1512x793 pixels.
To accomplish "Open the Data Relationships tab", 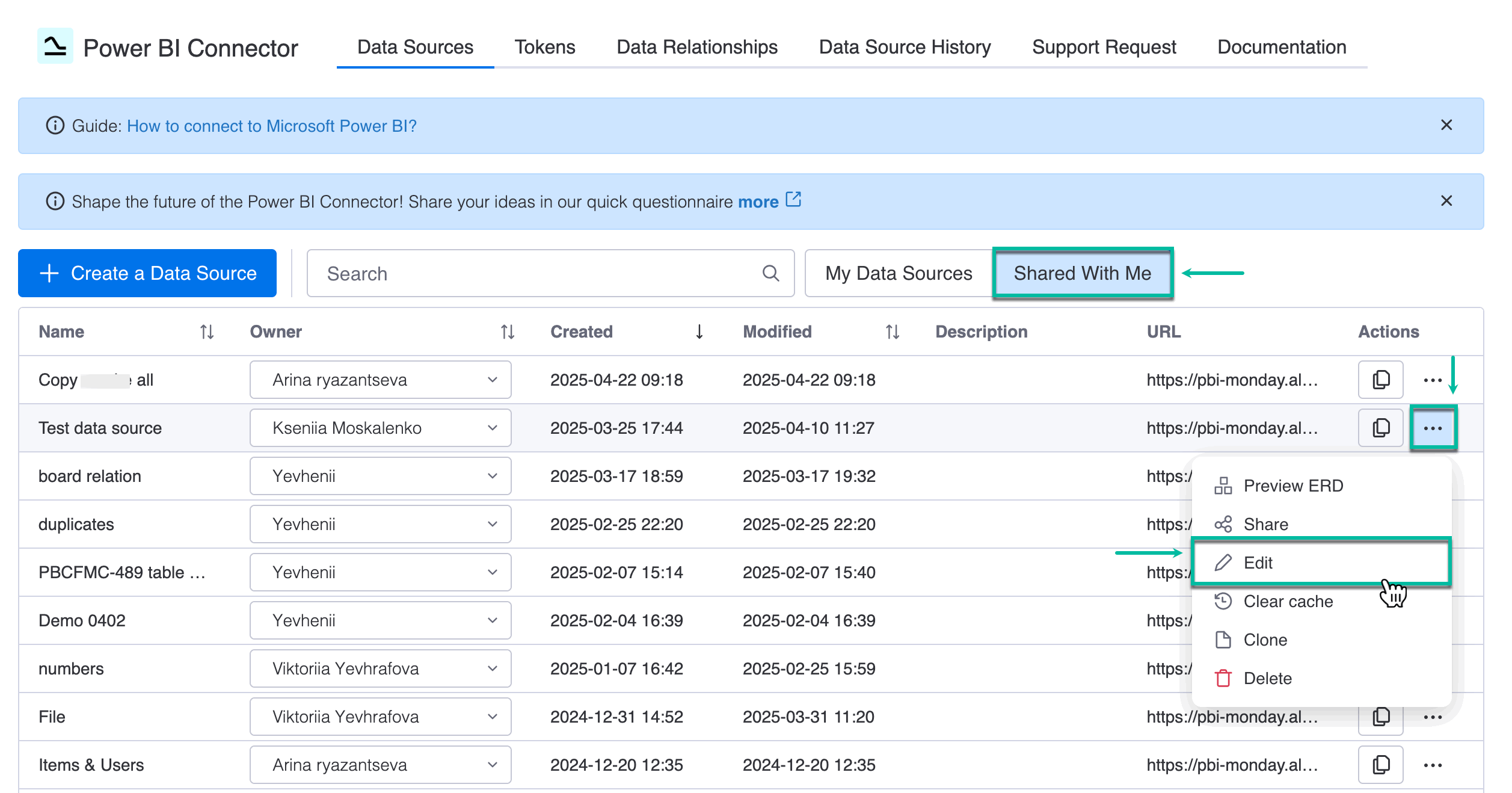I will (696, 47).
